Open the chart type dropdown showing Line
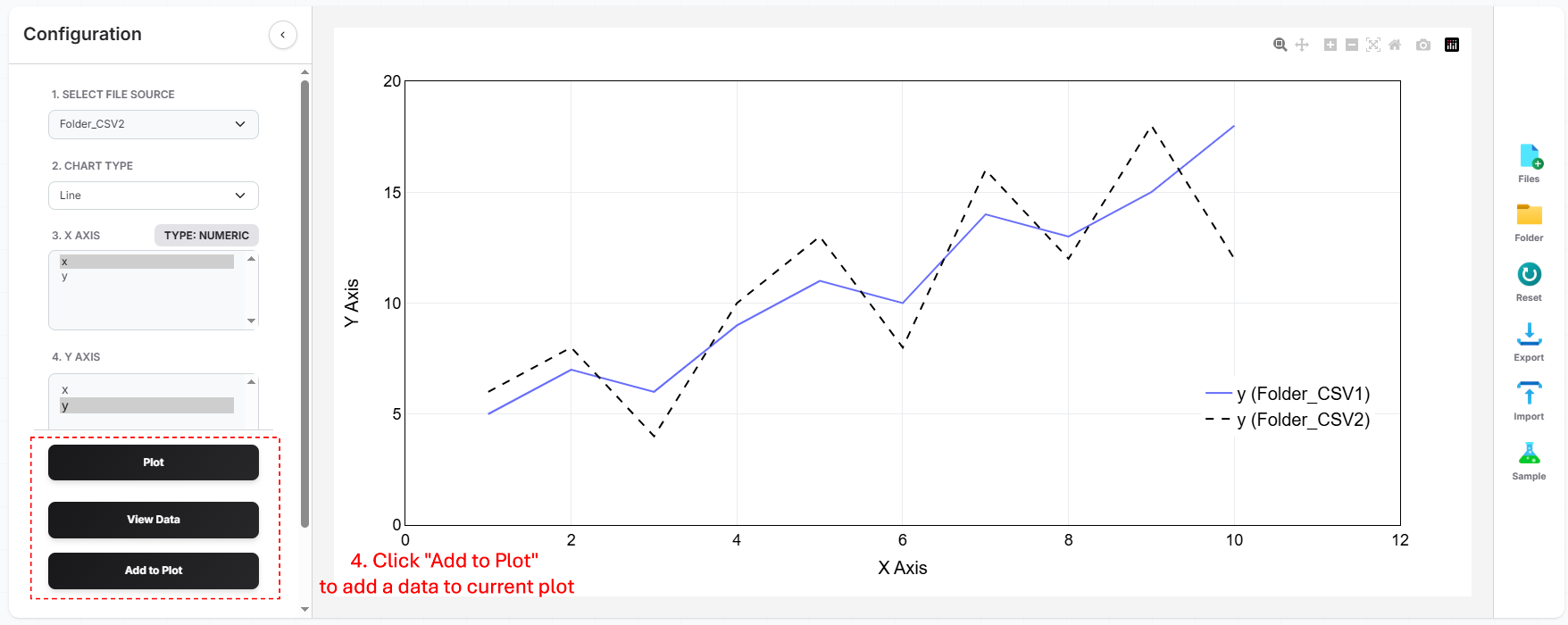This screenshot has width=1568, height=625. point(153,195)
